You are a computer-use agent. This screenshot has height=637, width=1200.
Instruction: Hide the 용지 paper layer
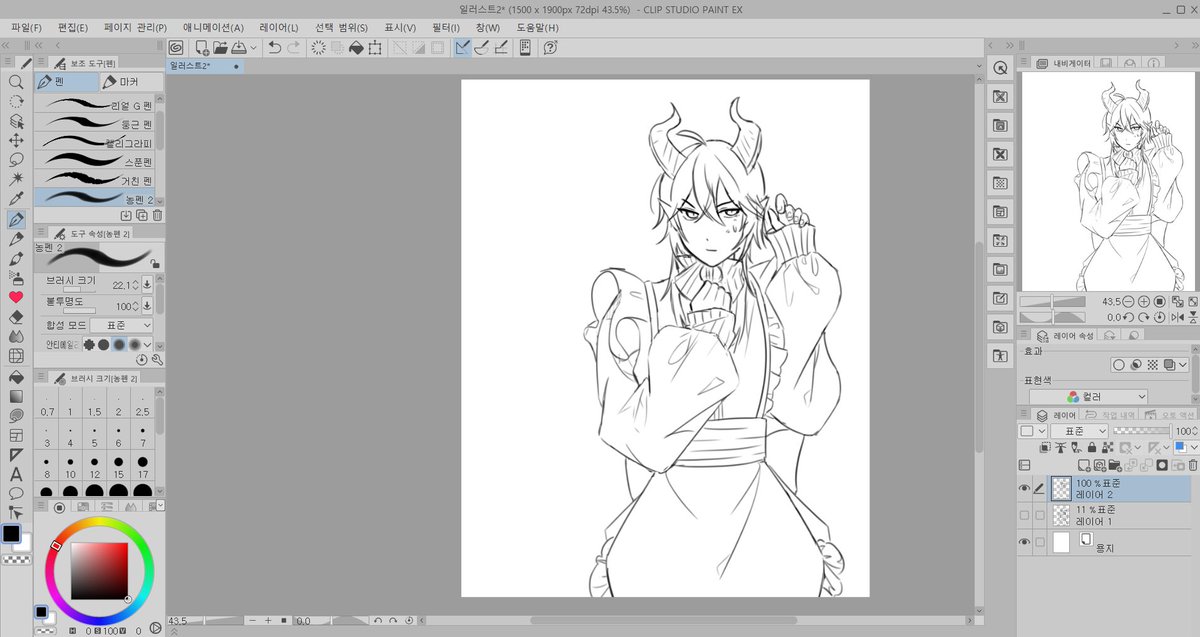click(1023, 542)
